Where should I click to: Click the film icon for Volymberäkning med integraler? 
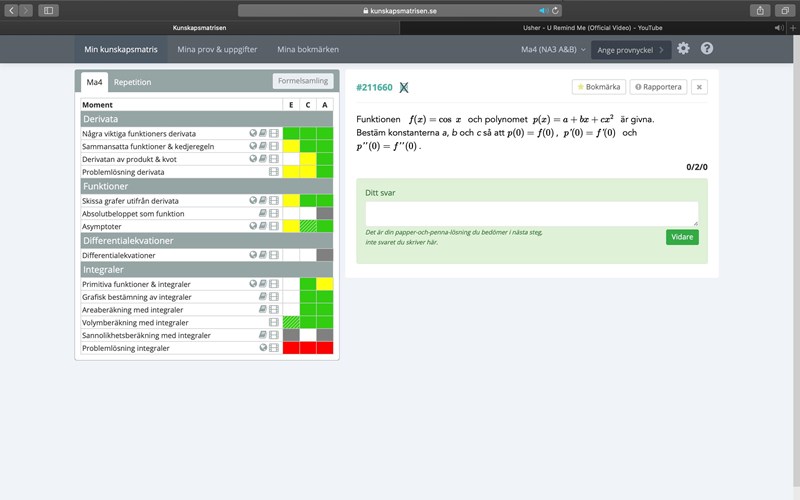[x=274, y=323]
